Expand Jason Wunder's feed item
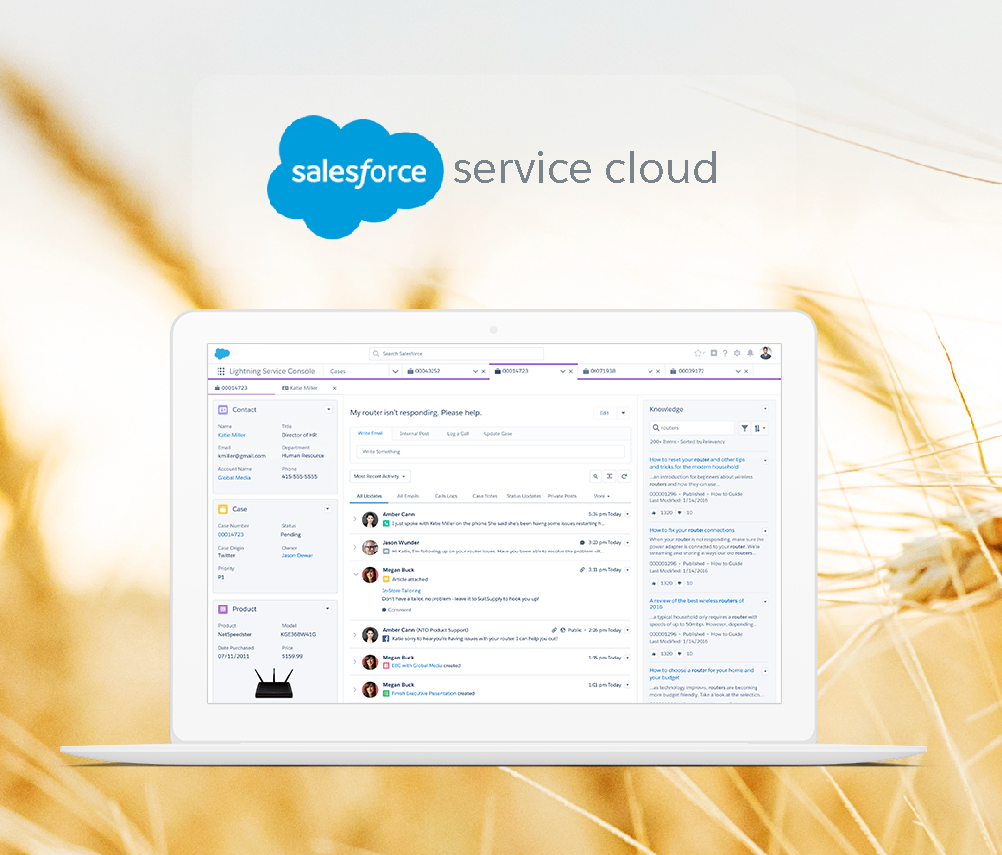The height and width of the screenshot is (855, 1002). (x=355, y=547)
